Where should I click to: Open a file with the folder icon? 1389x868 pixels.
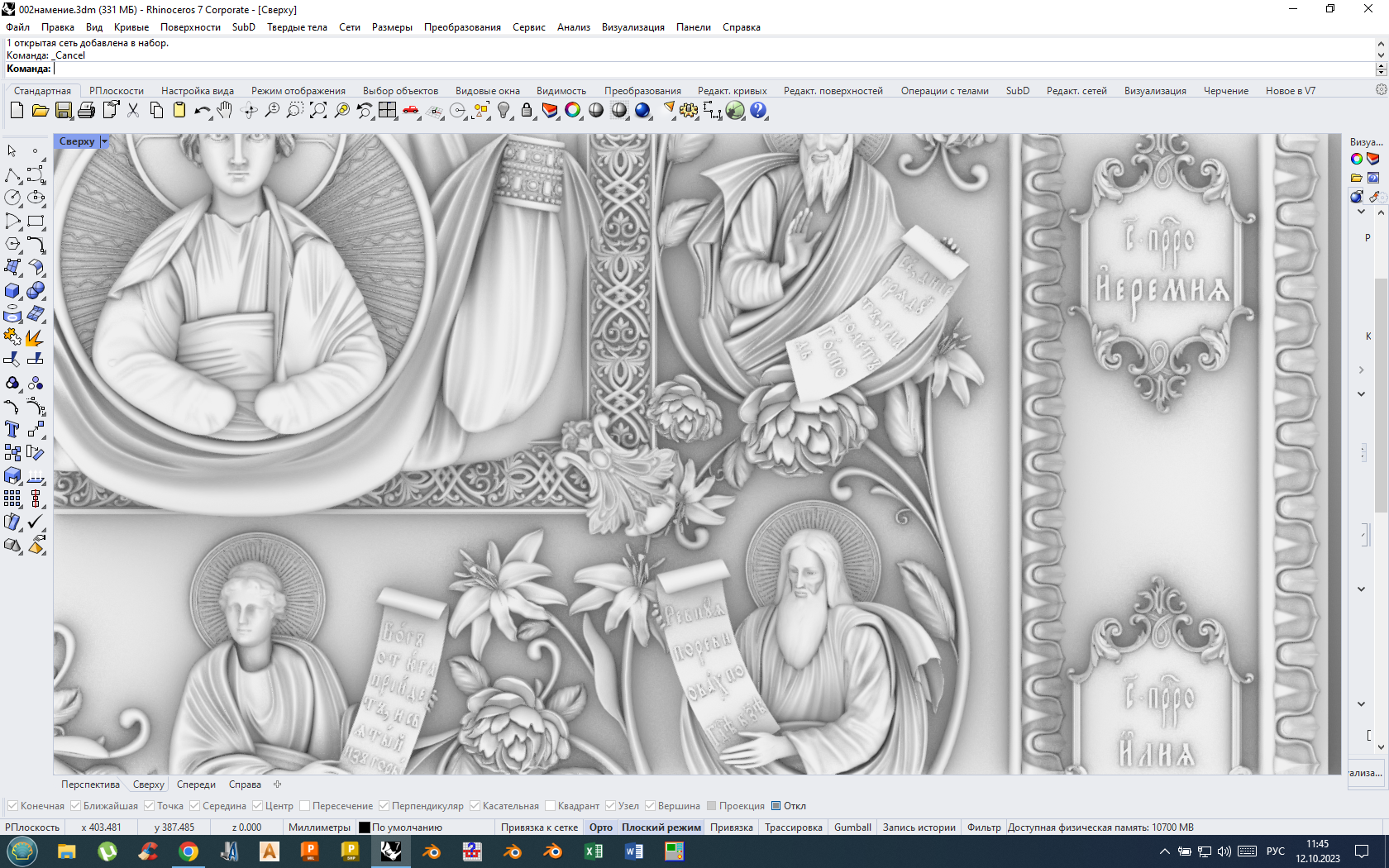pyautogui.click(x=40, y=110)
